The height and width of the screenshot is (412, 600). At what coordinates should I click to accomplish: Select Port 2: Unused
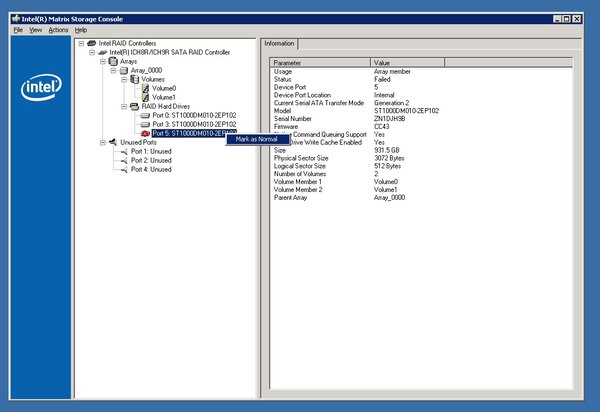click(151, 160)
